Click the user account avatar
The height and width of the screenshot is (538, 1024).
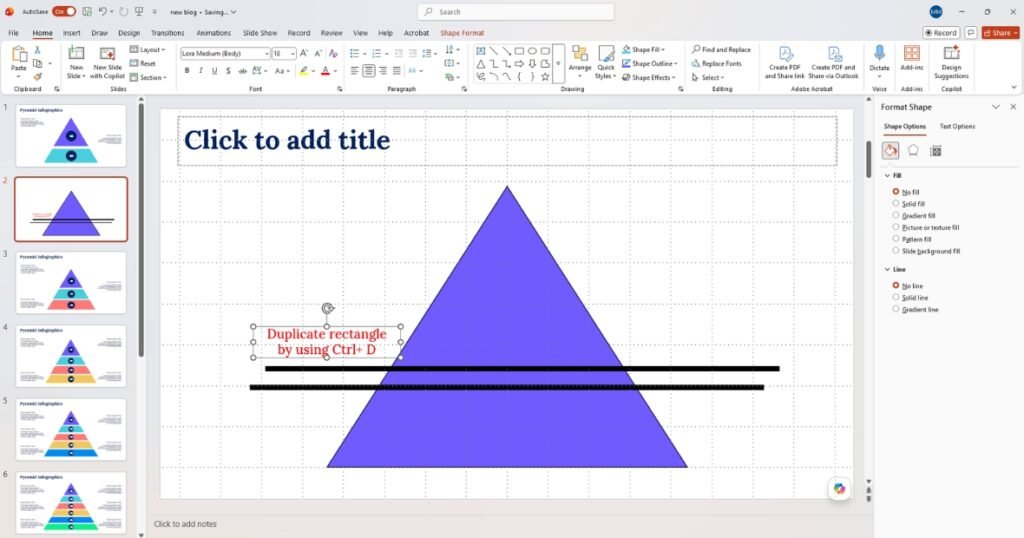pyautogui.click(x=936, y=12)
